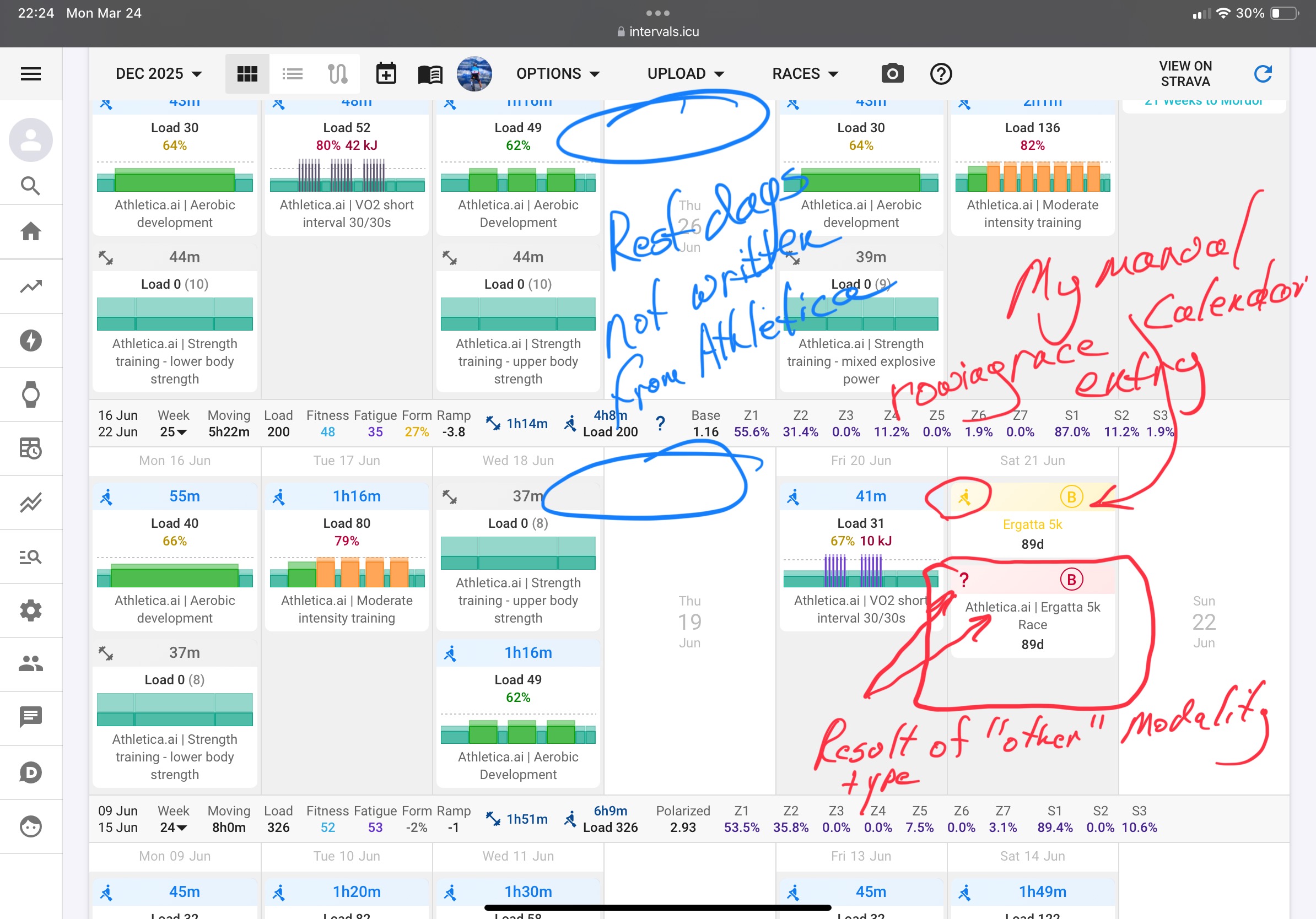Viewport: 1316px width, 919px height.
Task: Open the lightning bolt power page
Action: [30, 340]
